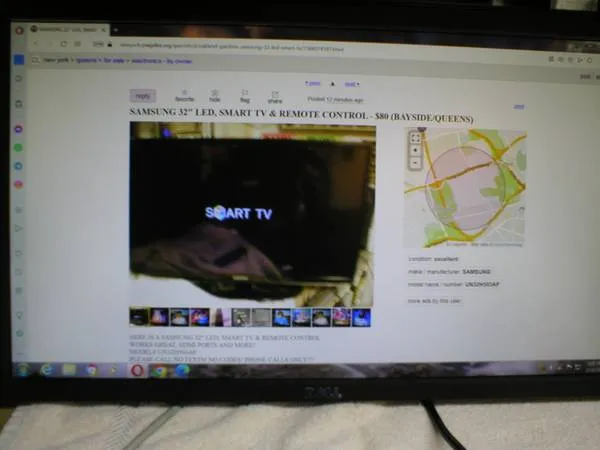Open 'more ads by this user' link

tap(435, 301)
